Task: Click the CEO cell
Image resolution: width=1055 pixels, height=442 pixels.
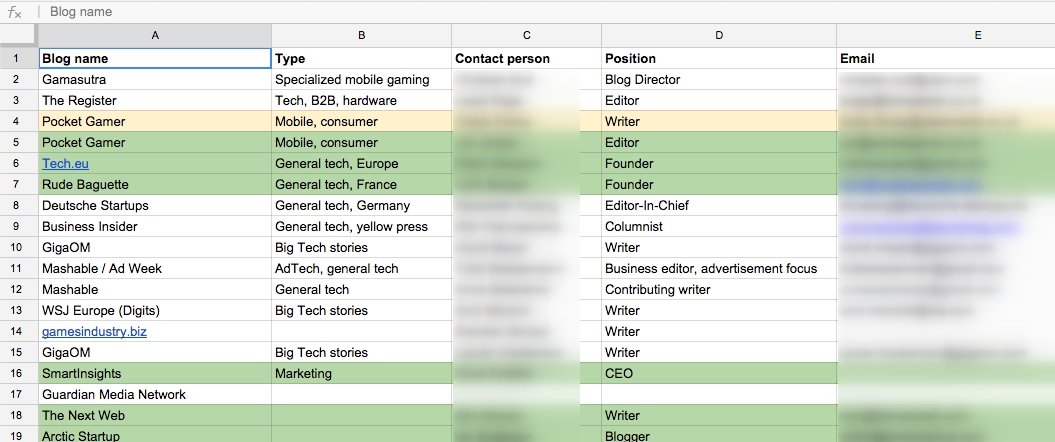Action: coord(719,373)
